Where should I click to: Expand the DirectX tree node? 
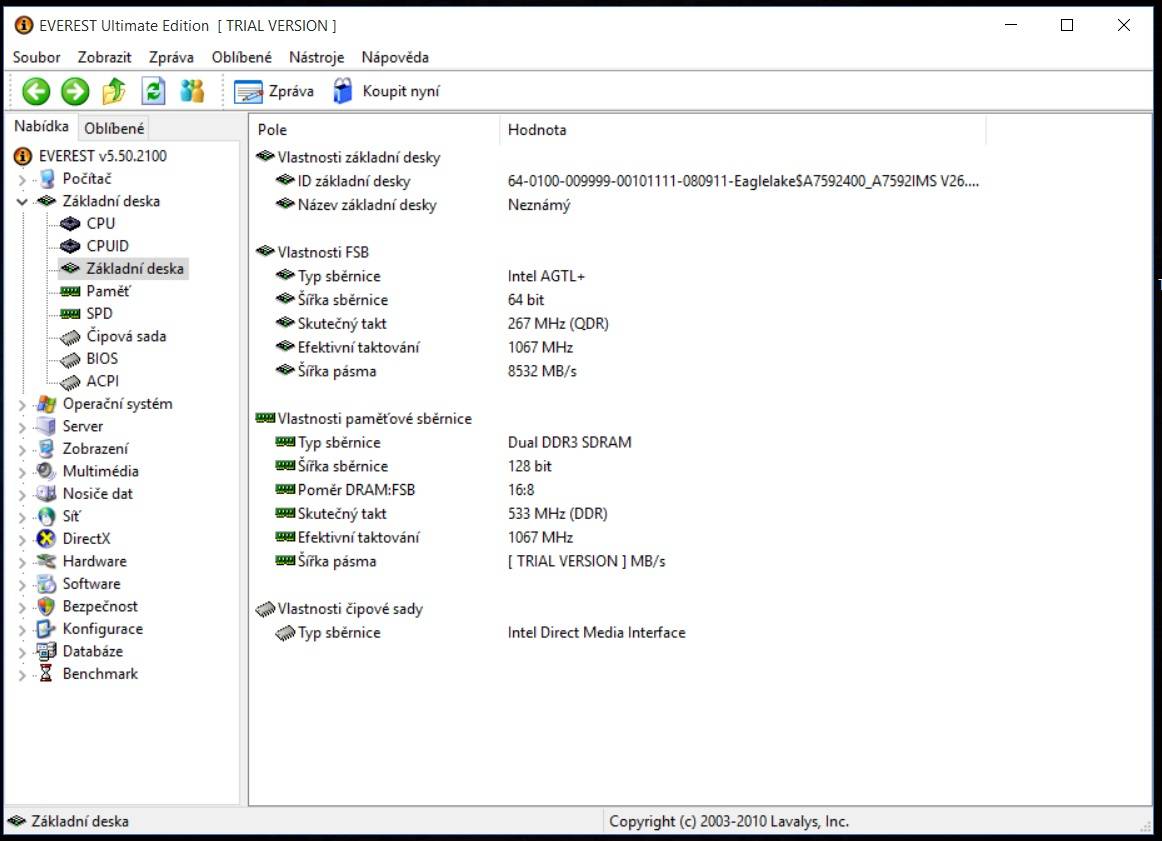[21, 539]
